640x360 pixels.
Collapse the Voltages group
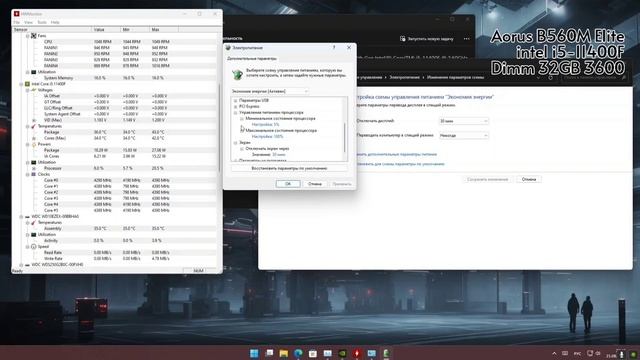pyautogui.click(x=28, y=90)
